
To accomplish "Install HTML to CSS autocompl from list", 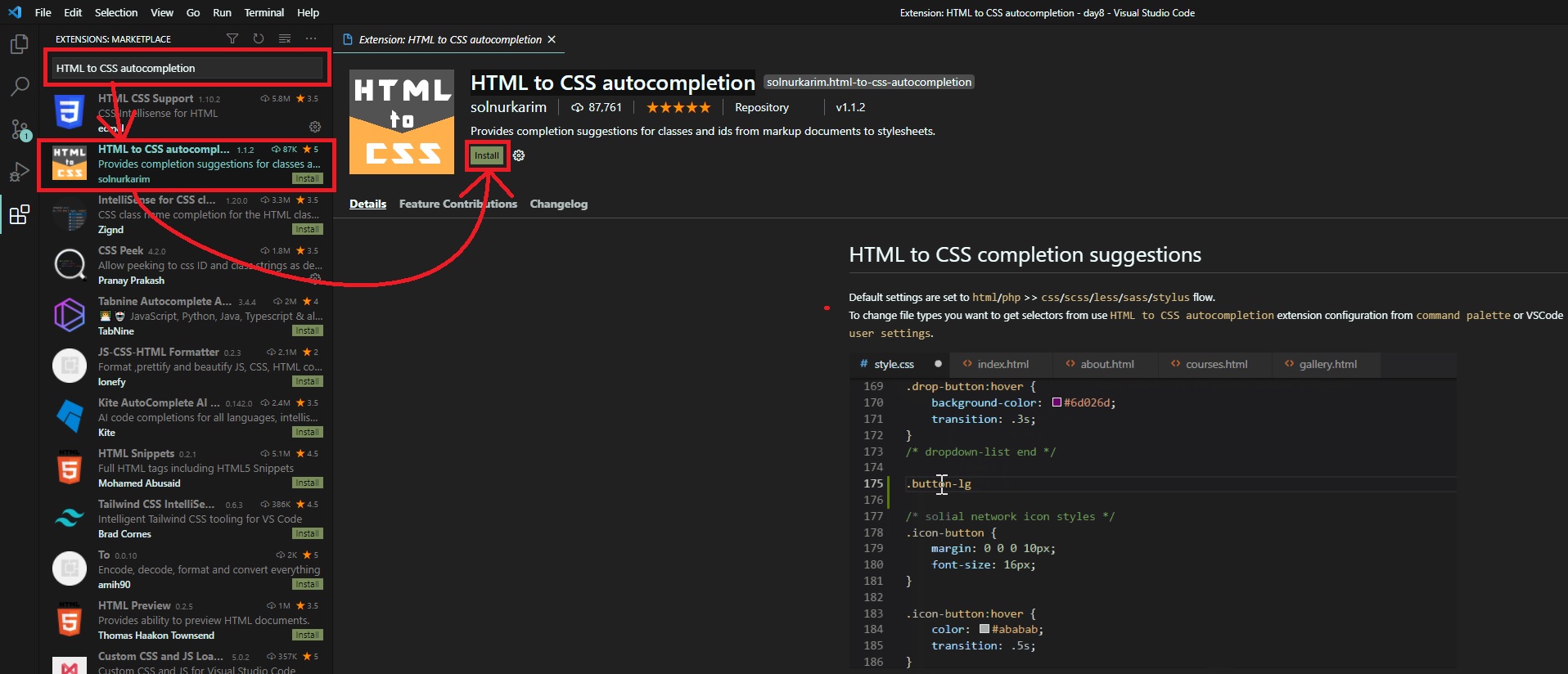I will click(x=308, y=179).
